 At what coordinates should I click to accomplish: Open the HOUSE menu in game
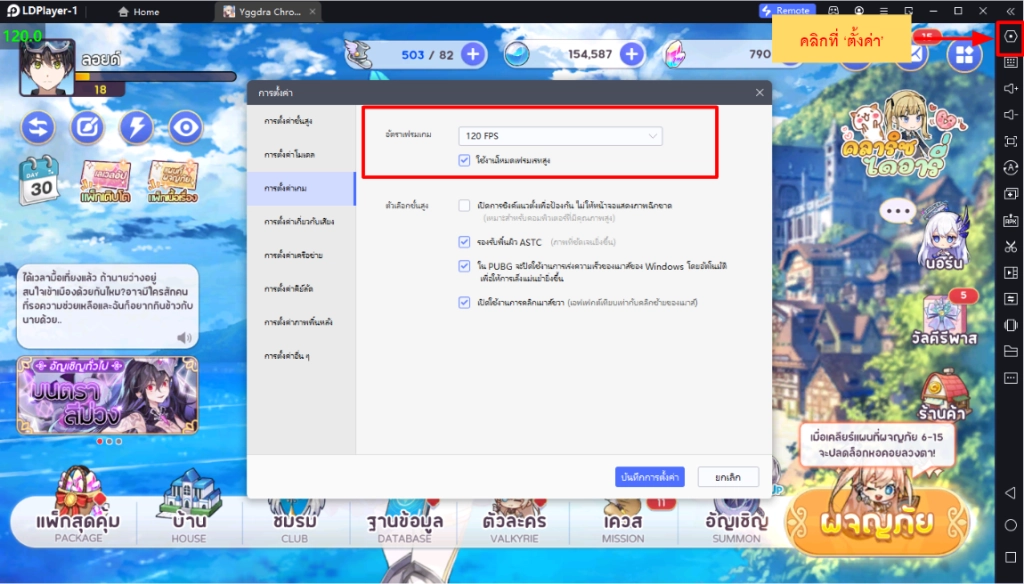(189, 508)
